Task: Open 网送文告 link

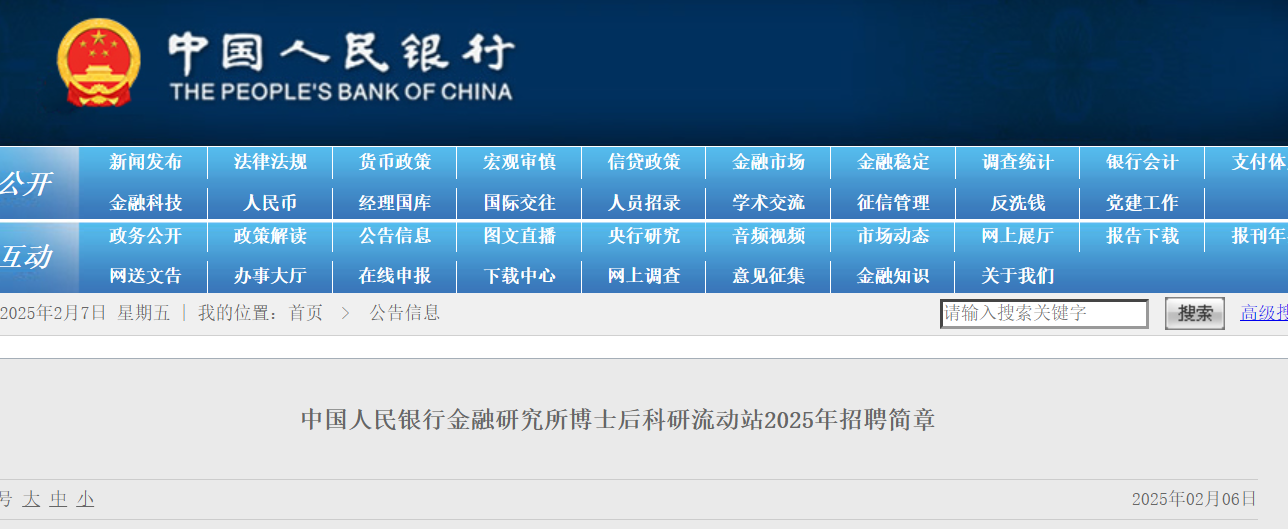Action: (146, 276)
